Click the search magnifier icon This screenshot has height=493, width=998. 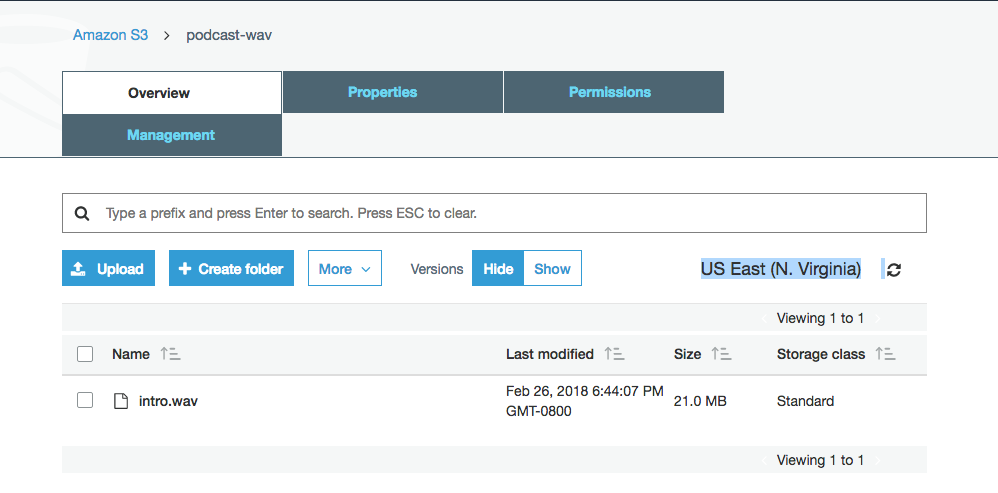tap(81, 213)
